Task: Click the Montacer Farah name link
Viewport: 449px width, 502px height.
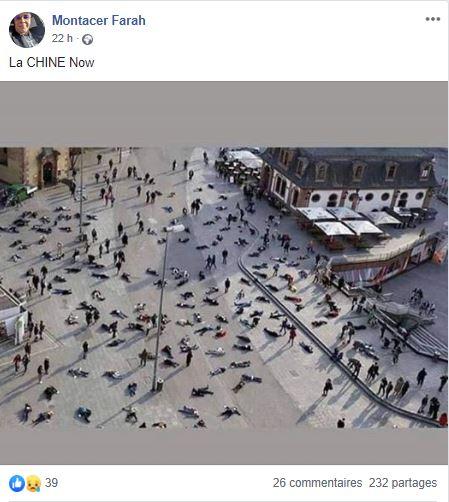Action: click(x=99, y=20)
